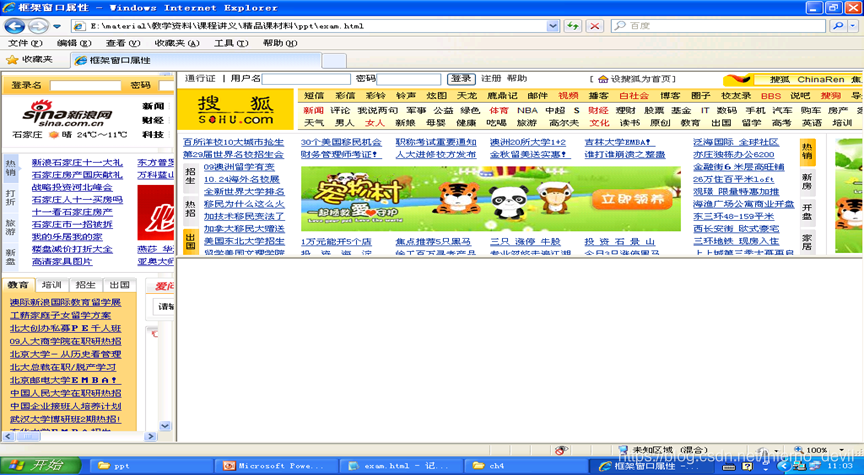Select the 热招 side tab in Sohu frame
This screenshot has height=475, width=864.
point(190,208)
